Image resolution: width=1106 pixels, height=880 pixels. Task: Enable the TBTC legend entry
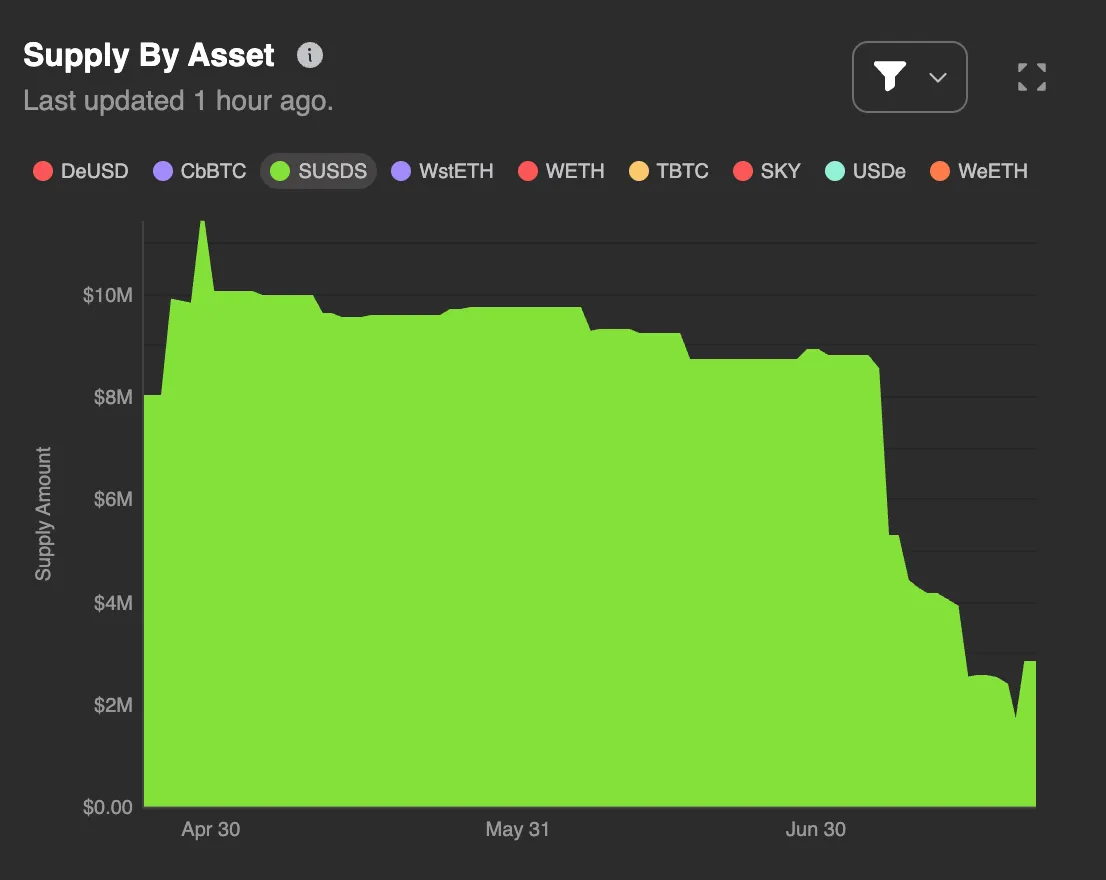(x=669, y=171)
